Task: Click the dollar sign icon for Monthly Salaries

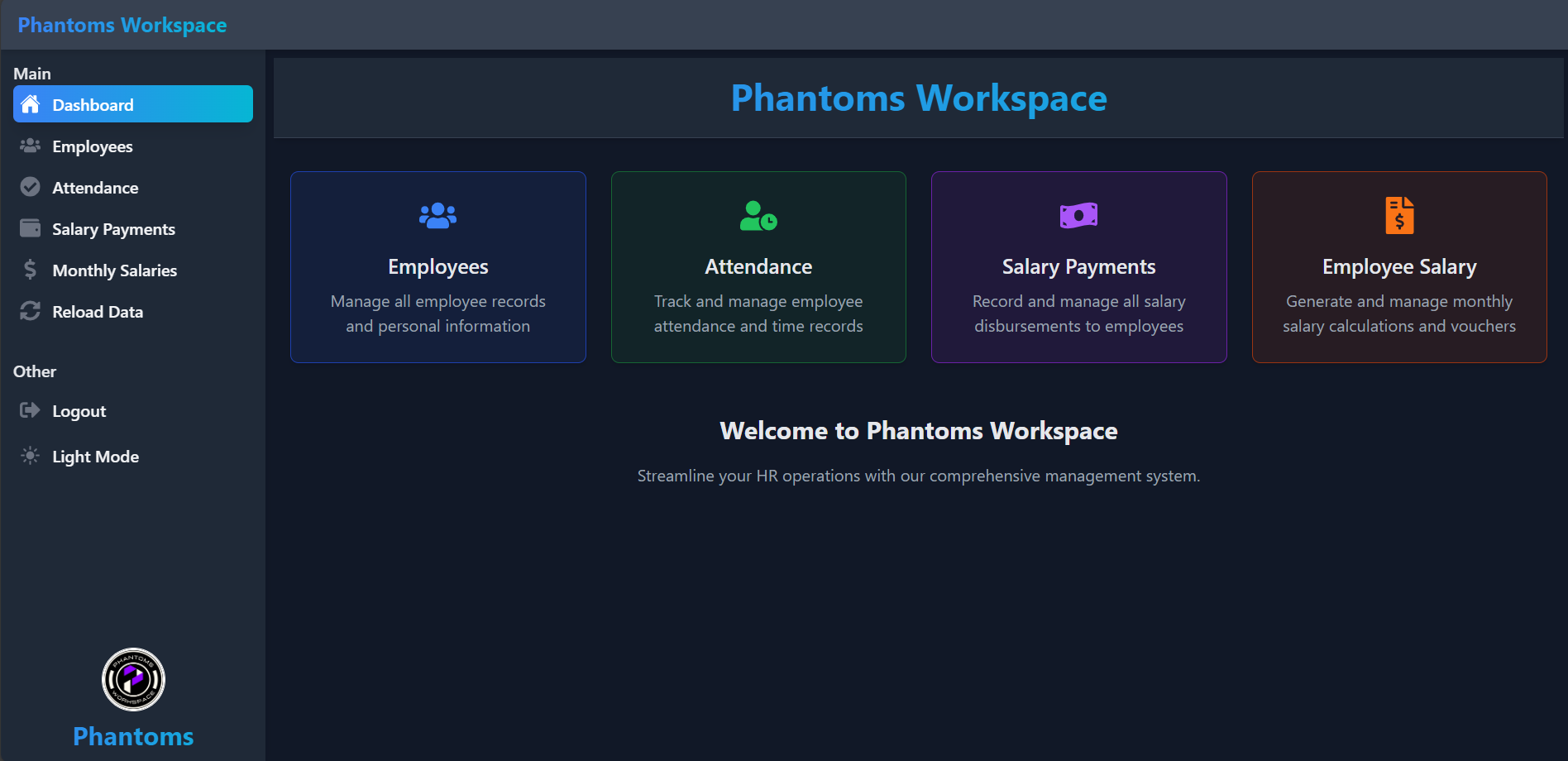Action: pyautogui.click(x=31, y=270)
